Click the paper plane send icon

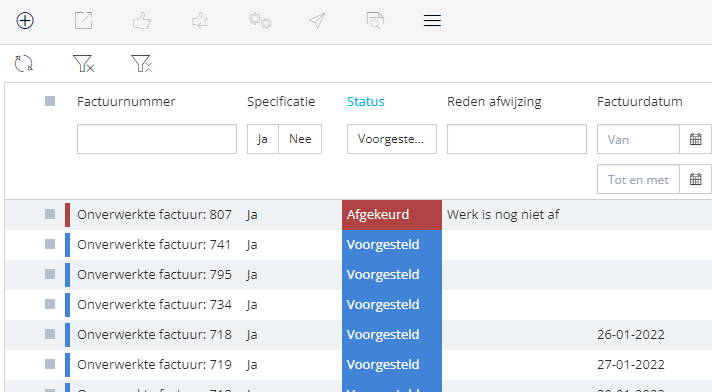point(317,20)
